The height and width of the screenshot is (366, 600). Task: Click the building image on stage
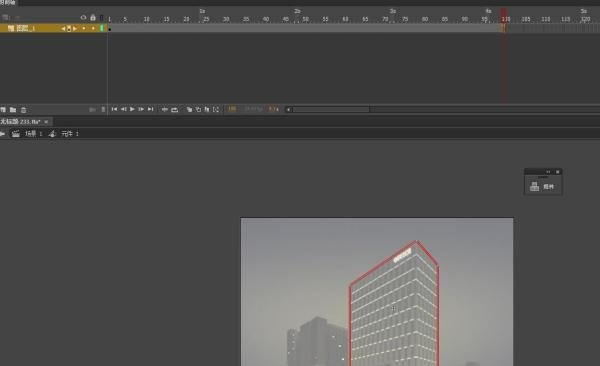(x=377, y=292)
